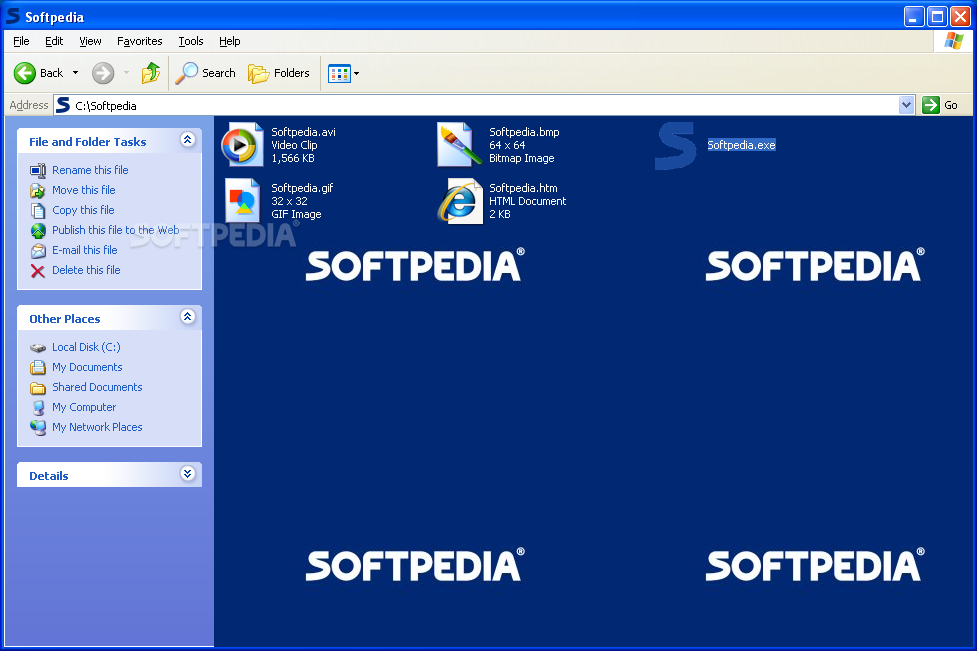Select the Softpedia.exe S icon
Image resolution: width=977 pixels, height=651 pixels.
pos(676,146)
